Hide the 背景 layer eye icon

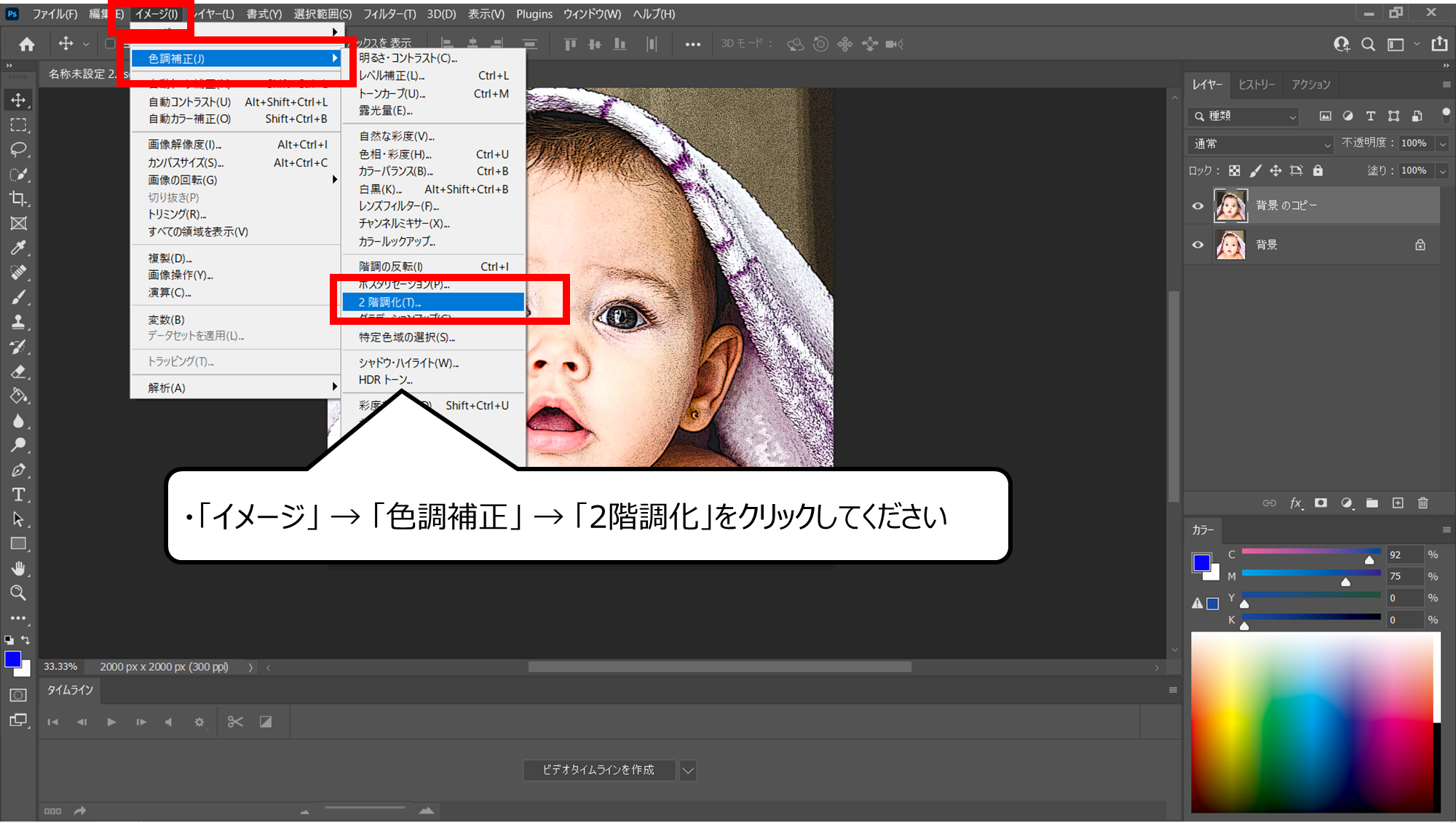[x=1198, y=245]
